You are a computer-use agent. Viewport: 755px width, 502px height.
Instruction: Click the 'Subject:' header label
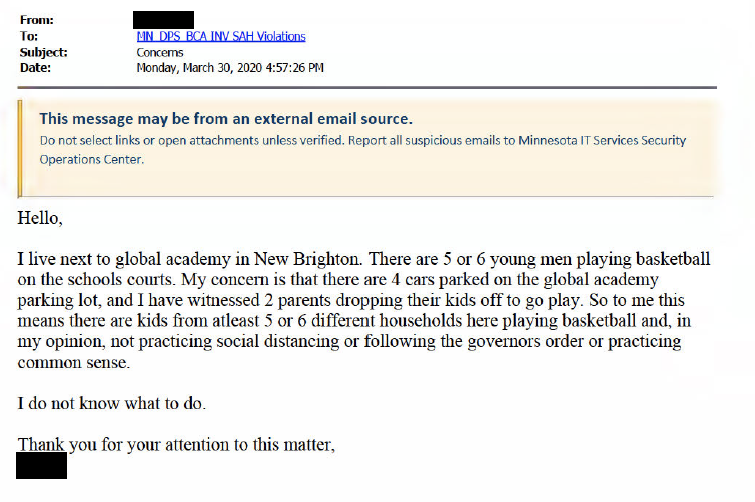click(x=44, y=52)
